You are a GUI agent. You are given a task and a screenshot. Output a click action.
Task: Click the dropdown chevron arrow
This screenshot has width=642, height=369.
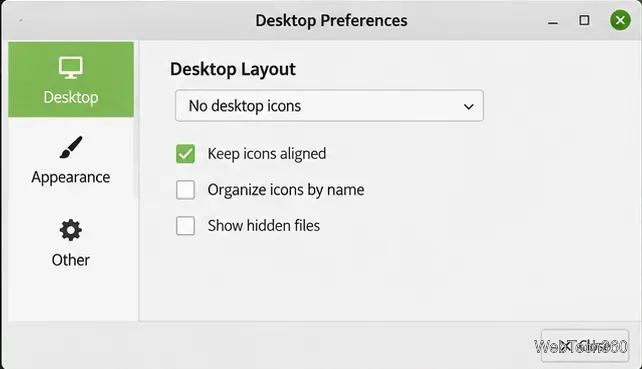468,106
